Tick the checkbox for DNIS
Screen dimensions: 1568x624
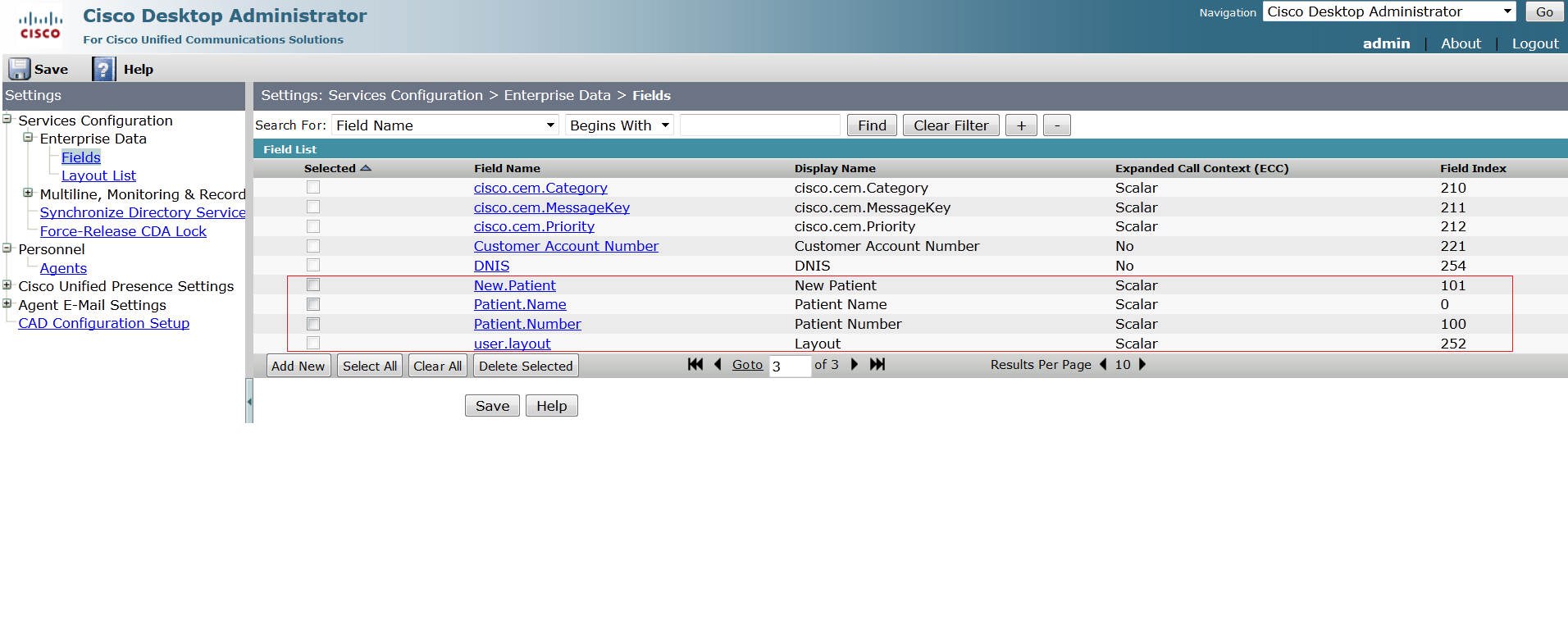tap(313, 265)
